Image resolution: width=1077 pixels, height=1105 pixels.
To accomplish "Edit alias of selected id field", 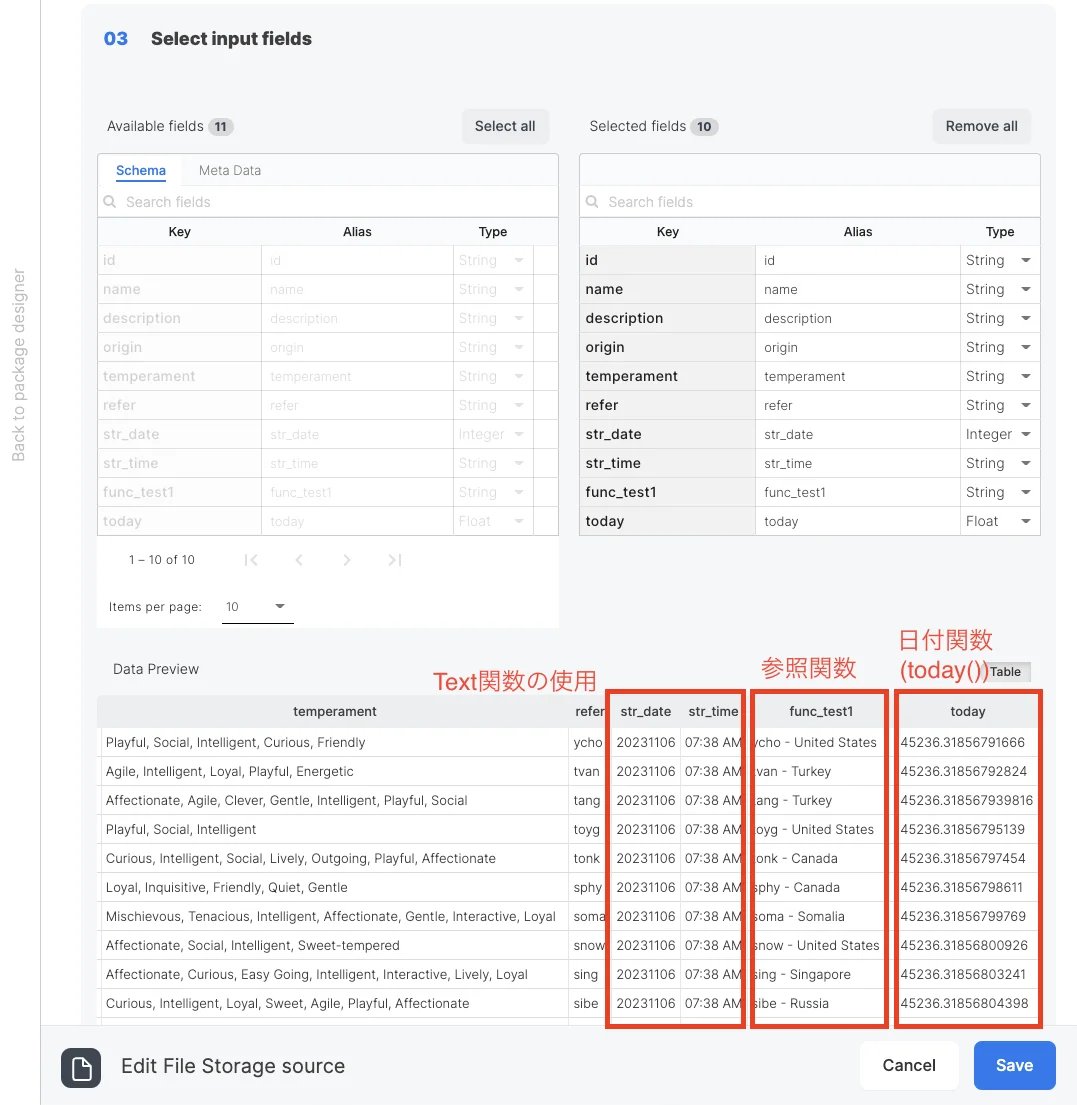I will tap(857, 261).
